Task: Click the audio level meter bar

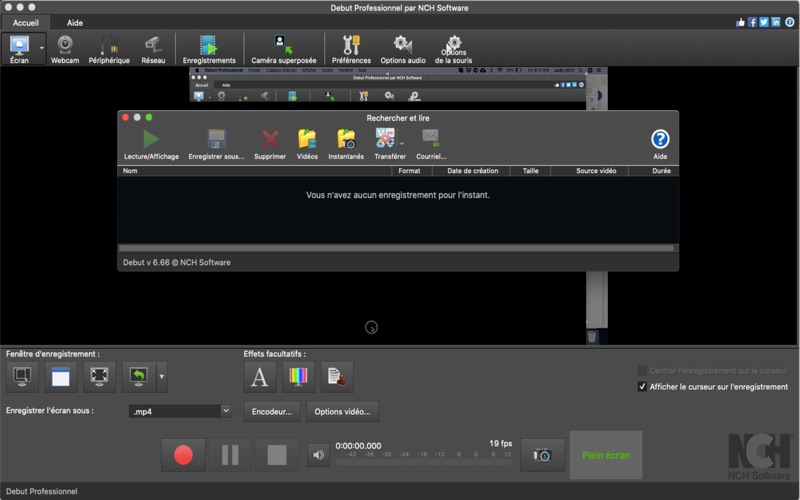Action: [x=423, y=461]
